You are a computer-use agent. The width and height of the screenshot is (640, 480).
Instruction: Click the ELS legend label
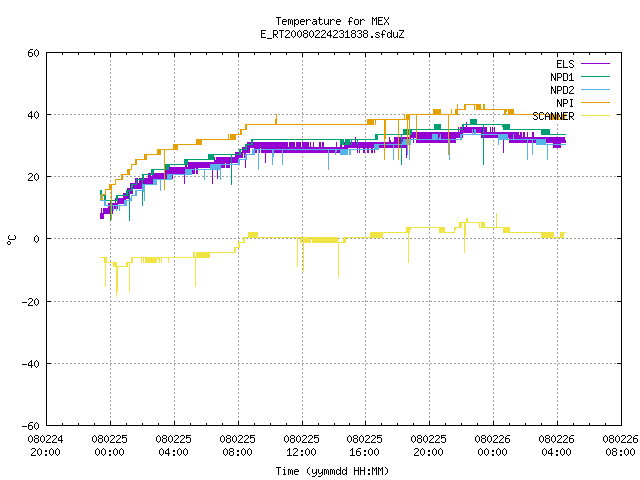point(565,64)
